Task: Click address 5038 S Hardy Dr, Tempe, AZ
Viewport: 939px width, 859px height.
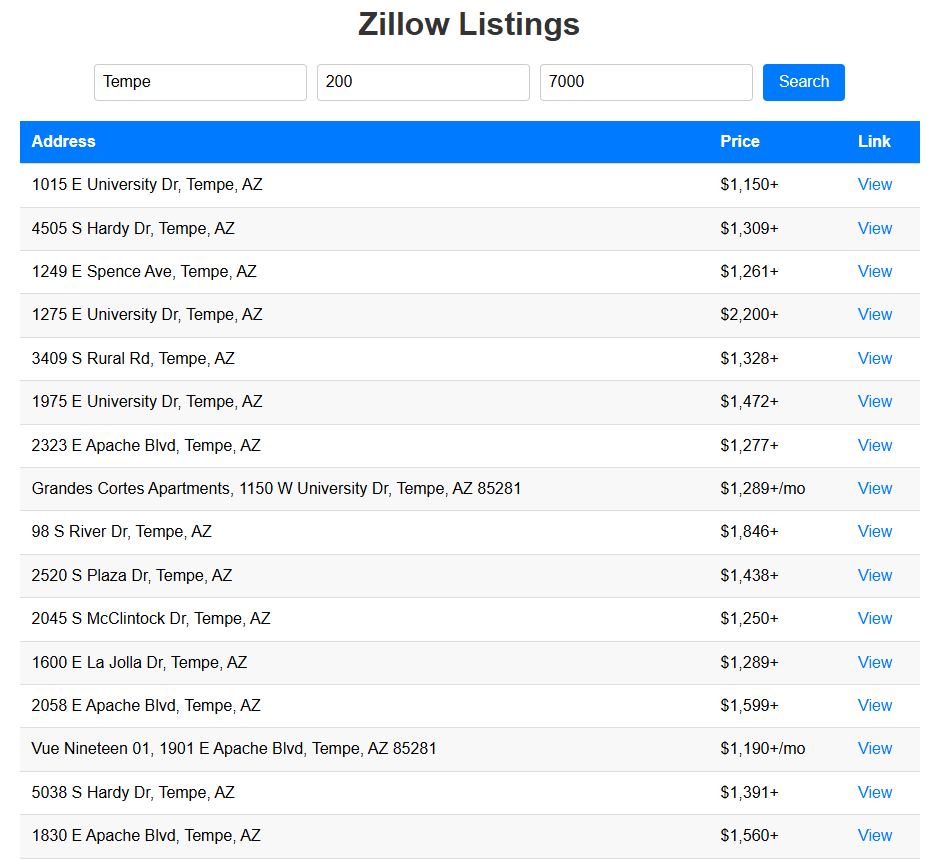Action: [133, 792]
